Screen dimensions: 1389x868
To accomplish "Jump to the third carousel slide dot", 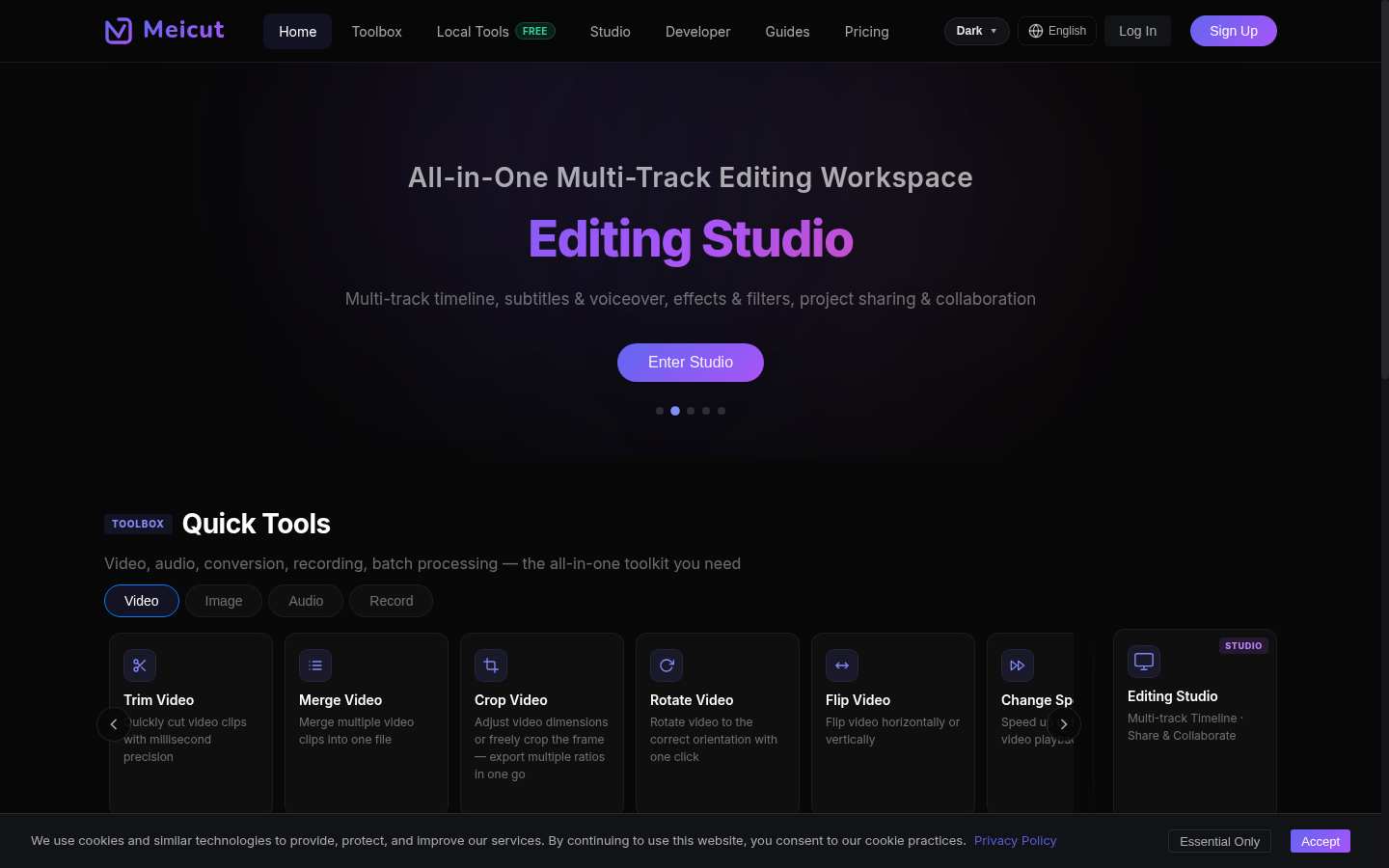I will [691, 411].
